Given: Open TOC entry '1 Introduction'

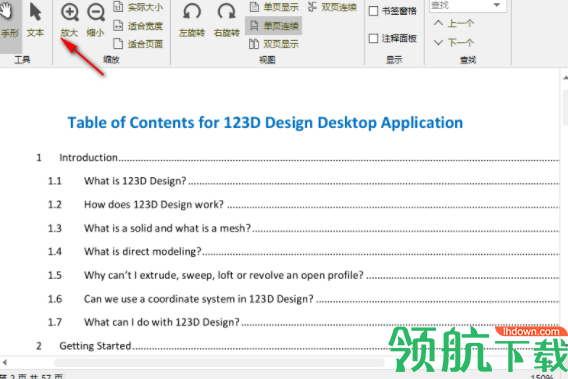Looking at the screenshot, I should pyautogui.click(x=297, y=158).
